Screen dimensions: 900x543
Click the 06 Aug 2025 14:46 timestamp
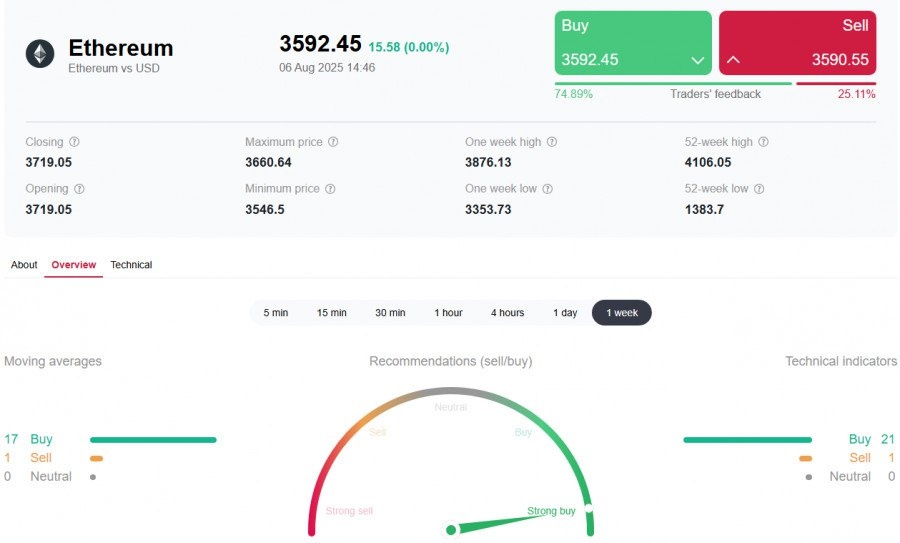tap(327, 68)
